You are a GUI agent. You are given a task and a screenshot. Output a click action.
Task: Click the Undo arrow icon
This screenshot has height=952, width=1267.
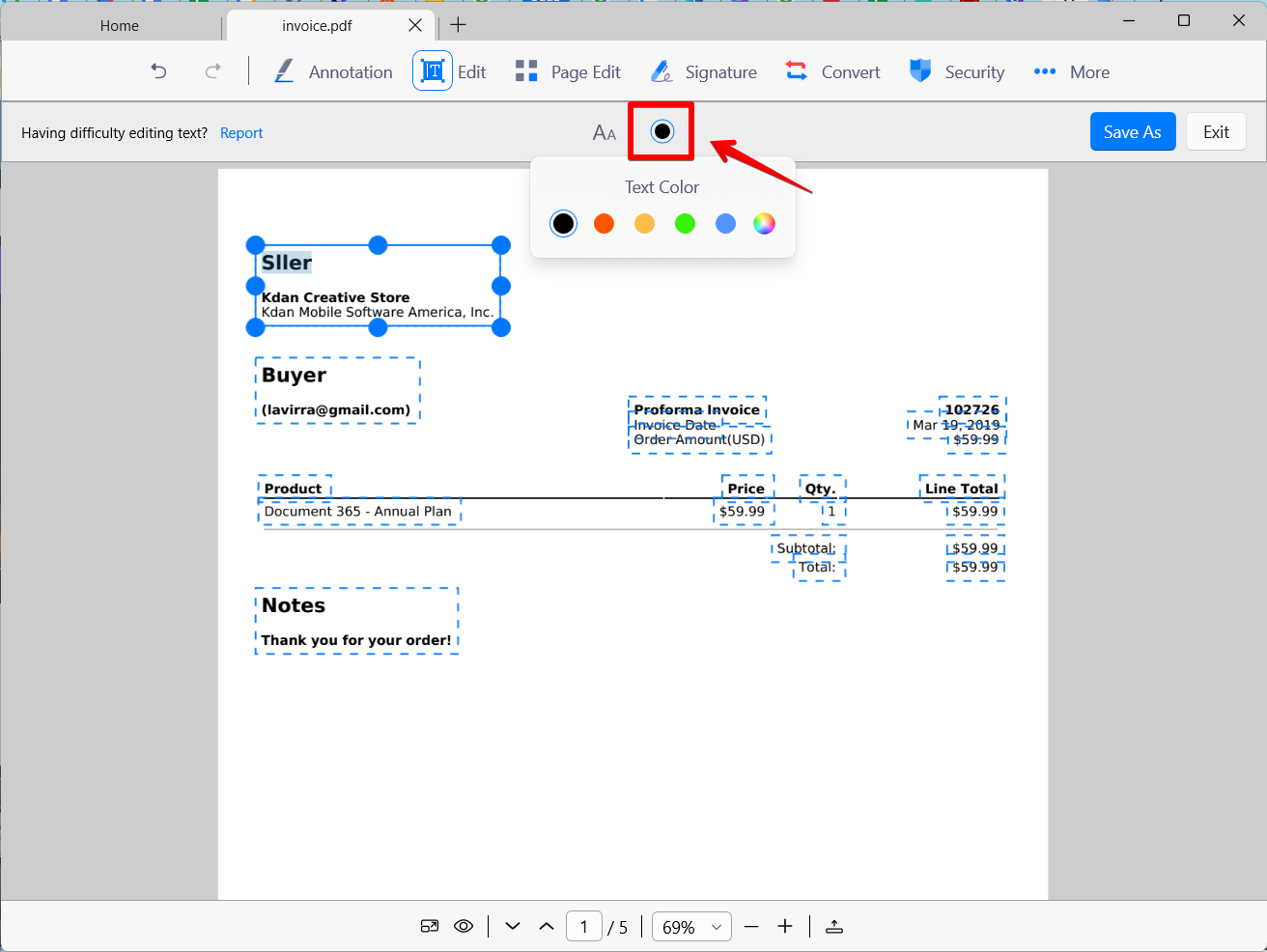point(159,71)
